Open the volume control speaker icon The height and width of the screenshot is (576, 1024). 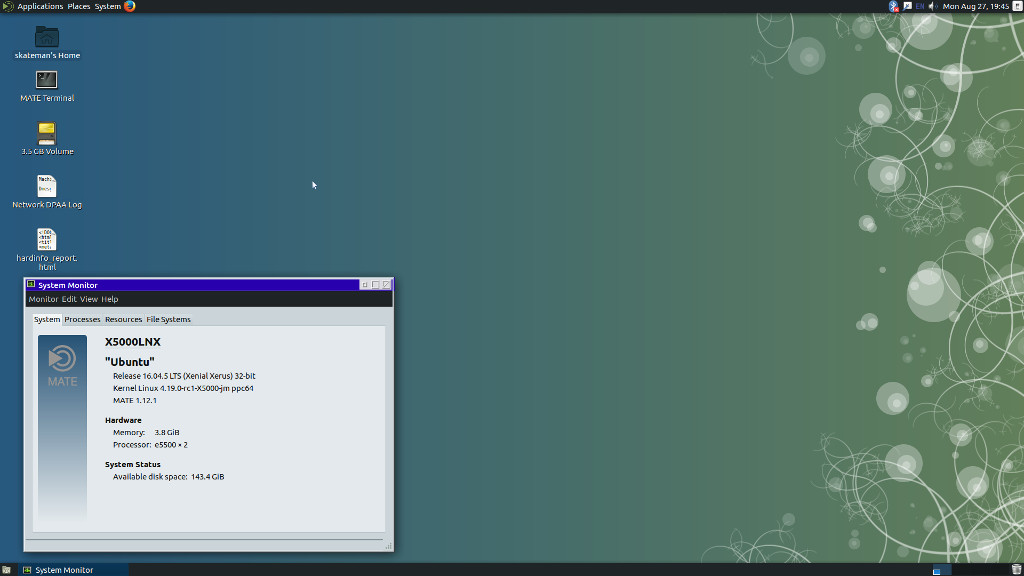933,7
